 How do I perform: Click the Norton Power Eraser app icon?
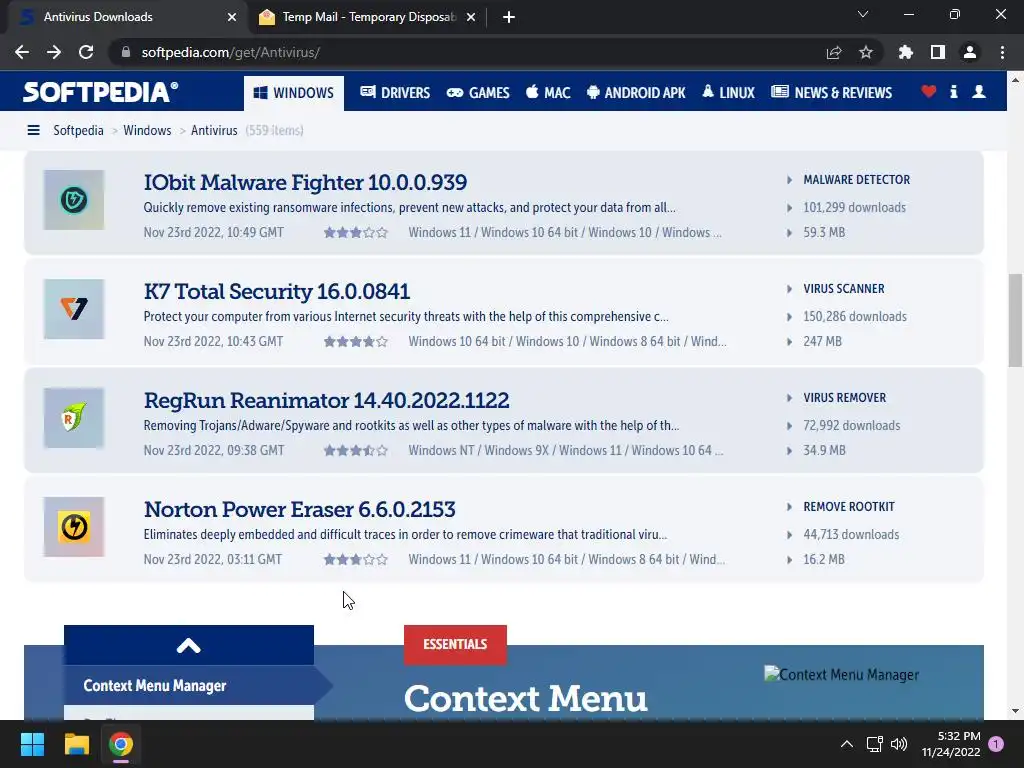74,527
